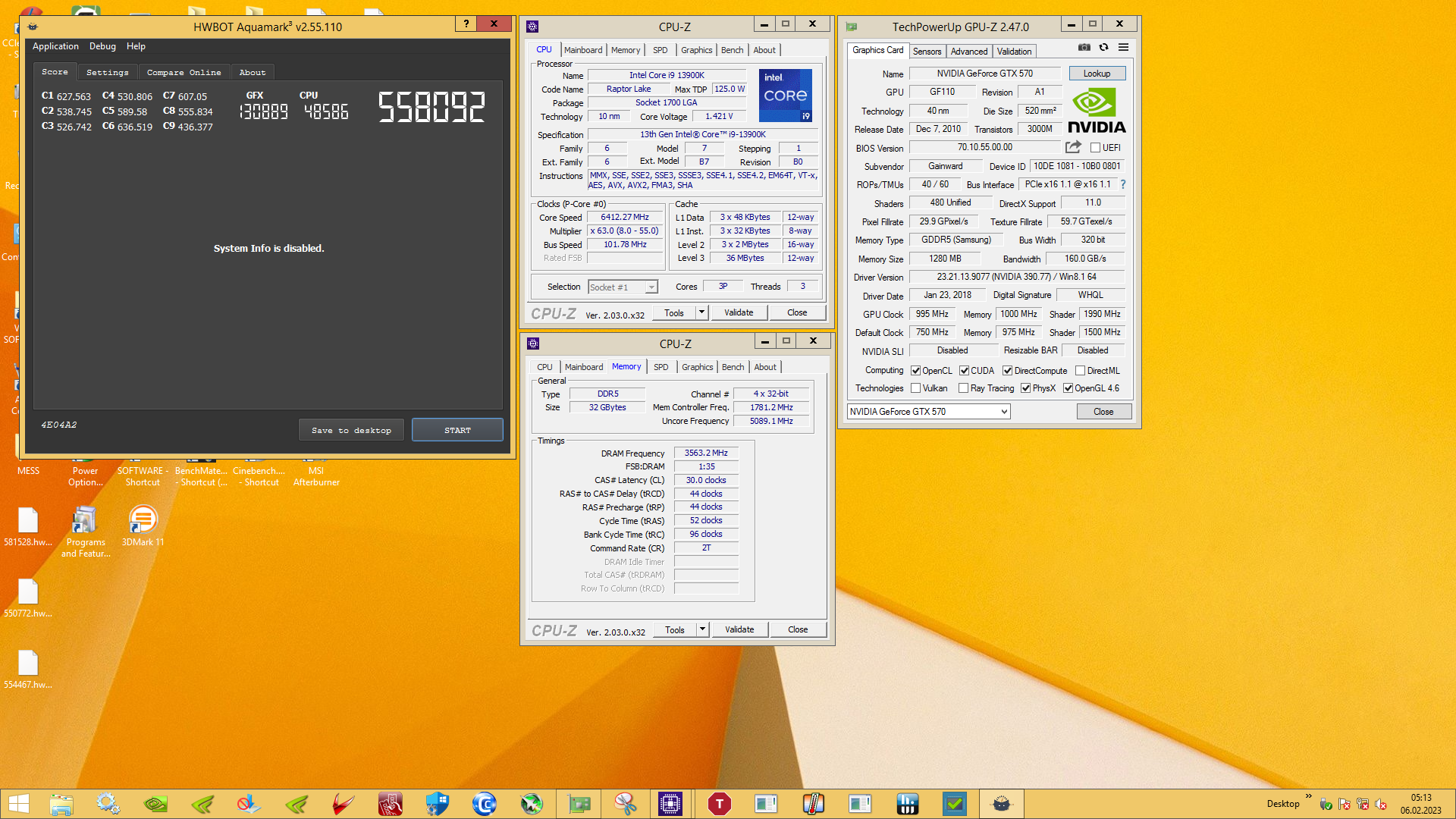Toggle the CUDA checkbox
The image size is (1456, 819).
[x=964, y=371]
